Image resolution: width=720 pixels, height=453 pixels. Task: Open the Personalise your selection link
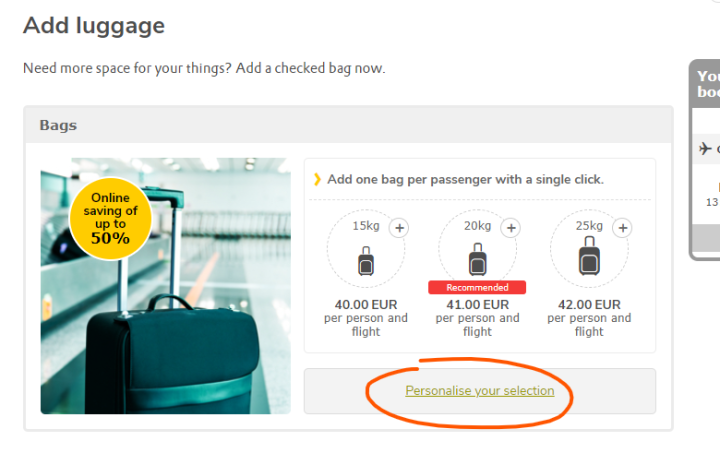coord(479,391)
